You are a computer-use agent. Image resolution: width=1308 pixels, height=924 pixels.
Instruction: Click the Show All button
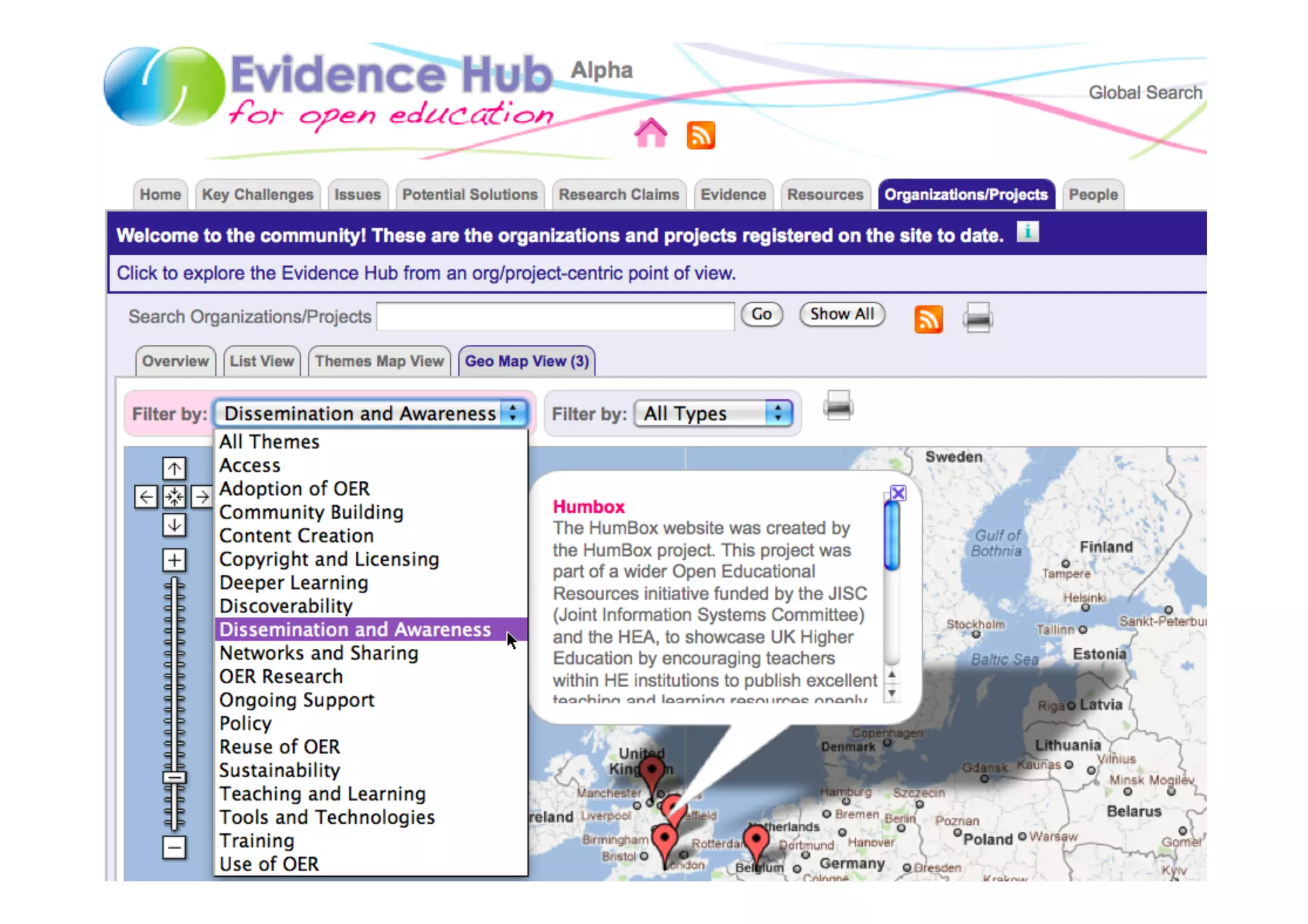842,314
